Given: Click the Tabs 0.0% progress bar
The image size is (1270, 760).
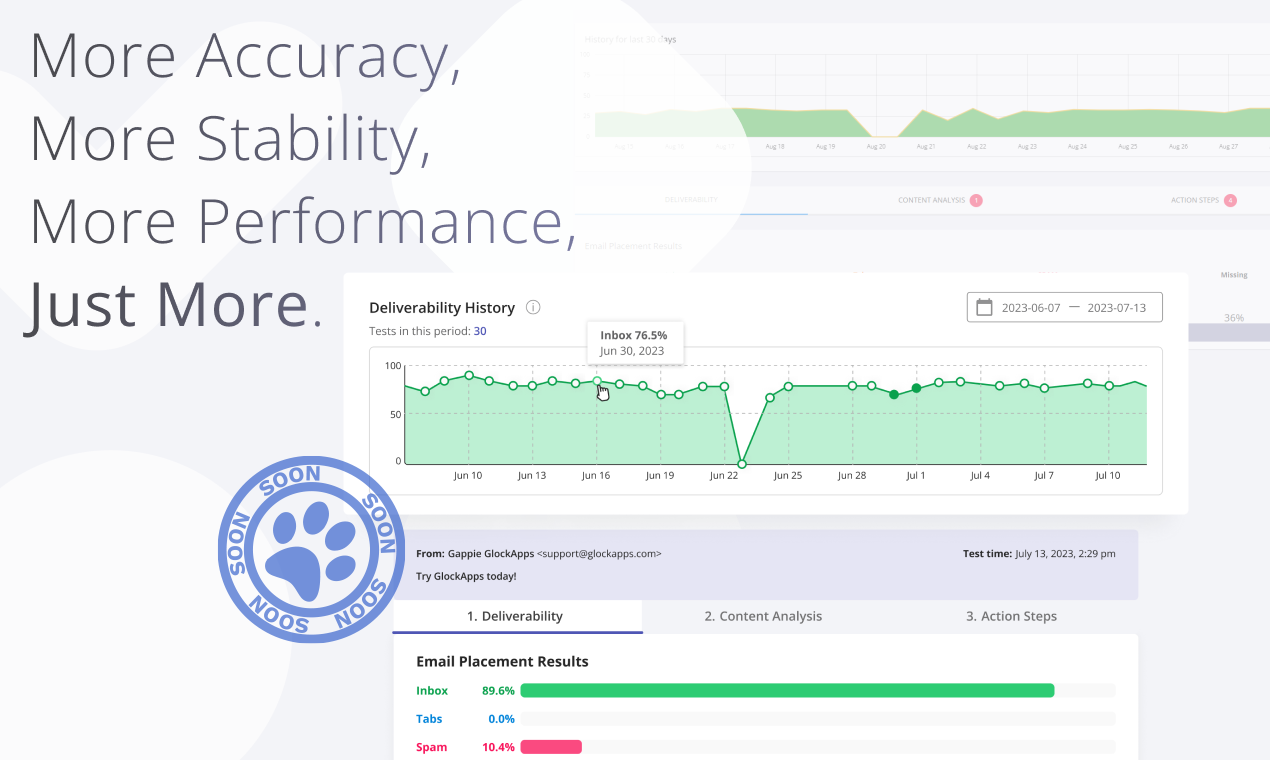Looking at the screenshot, I should (817, 719).
